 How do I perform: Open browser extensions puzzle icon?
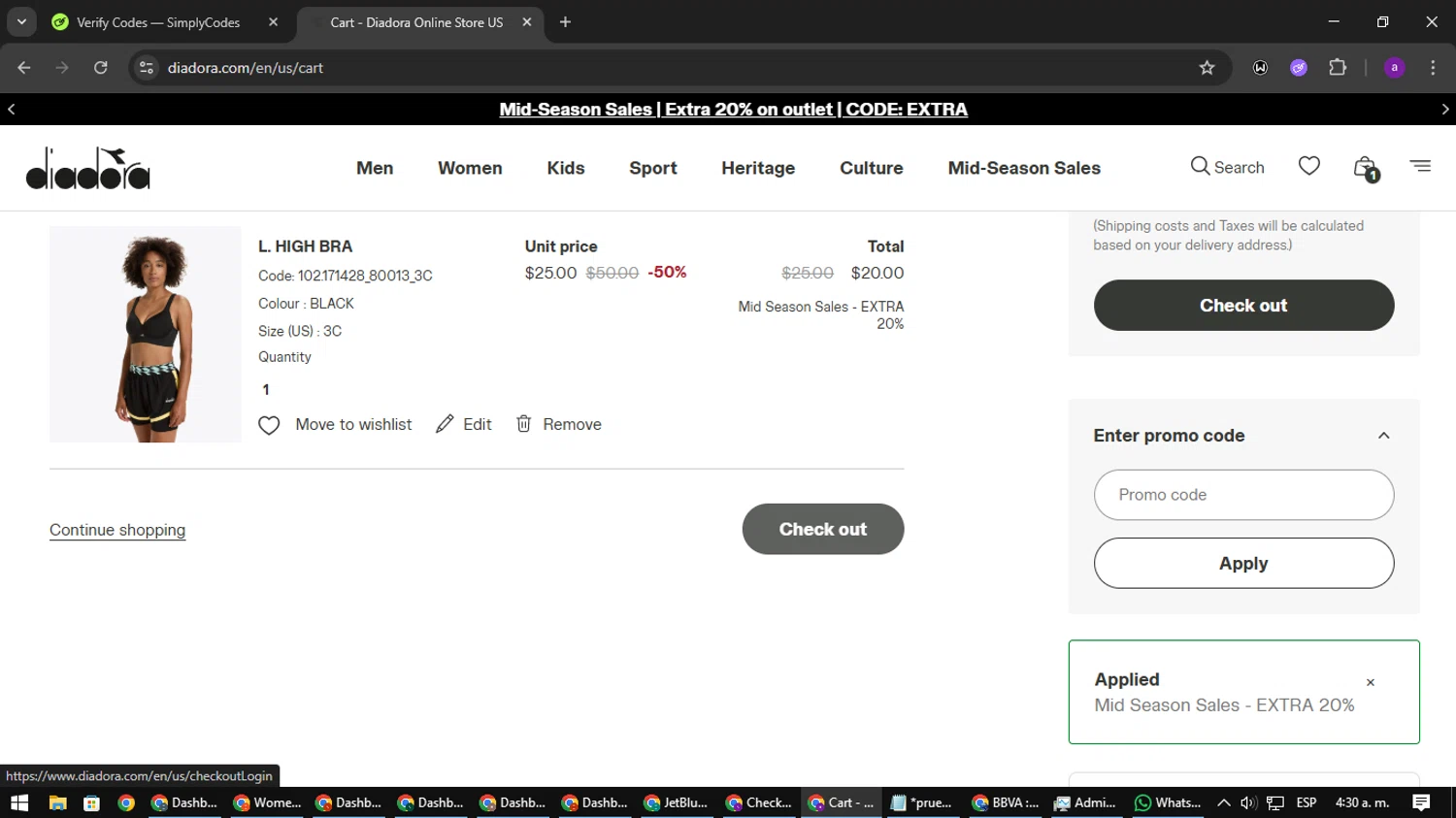(1338, 68)
